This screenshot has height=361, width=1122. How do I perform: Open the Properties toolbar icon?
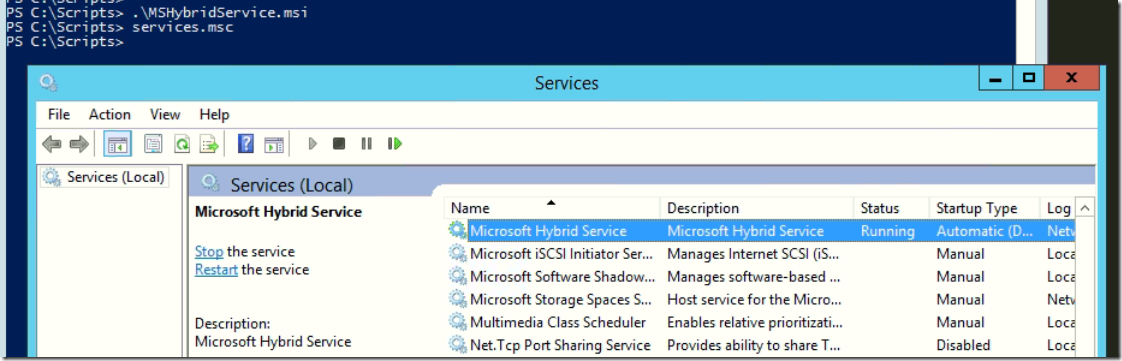click(x=153, y=144)
